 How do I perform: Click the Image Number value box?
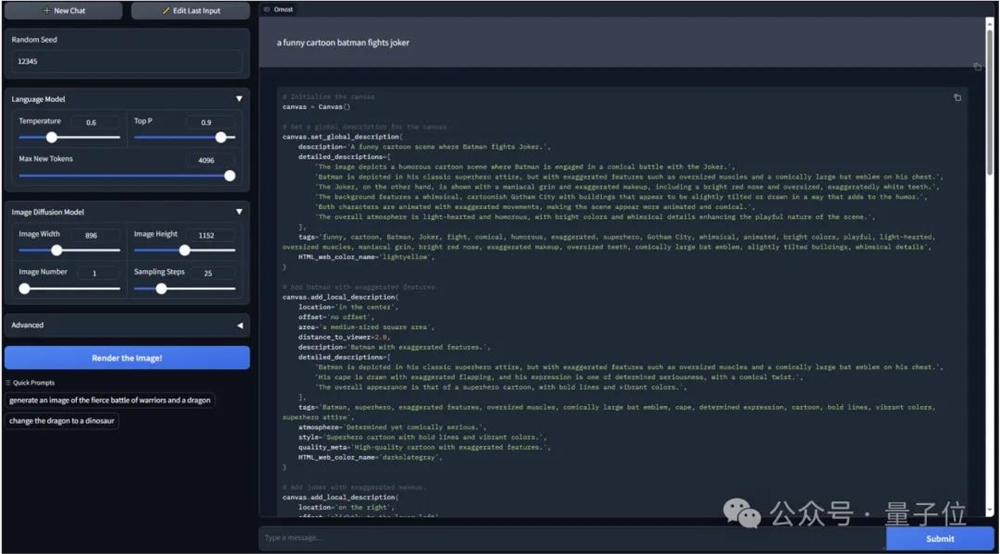pos(98,273)
